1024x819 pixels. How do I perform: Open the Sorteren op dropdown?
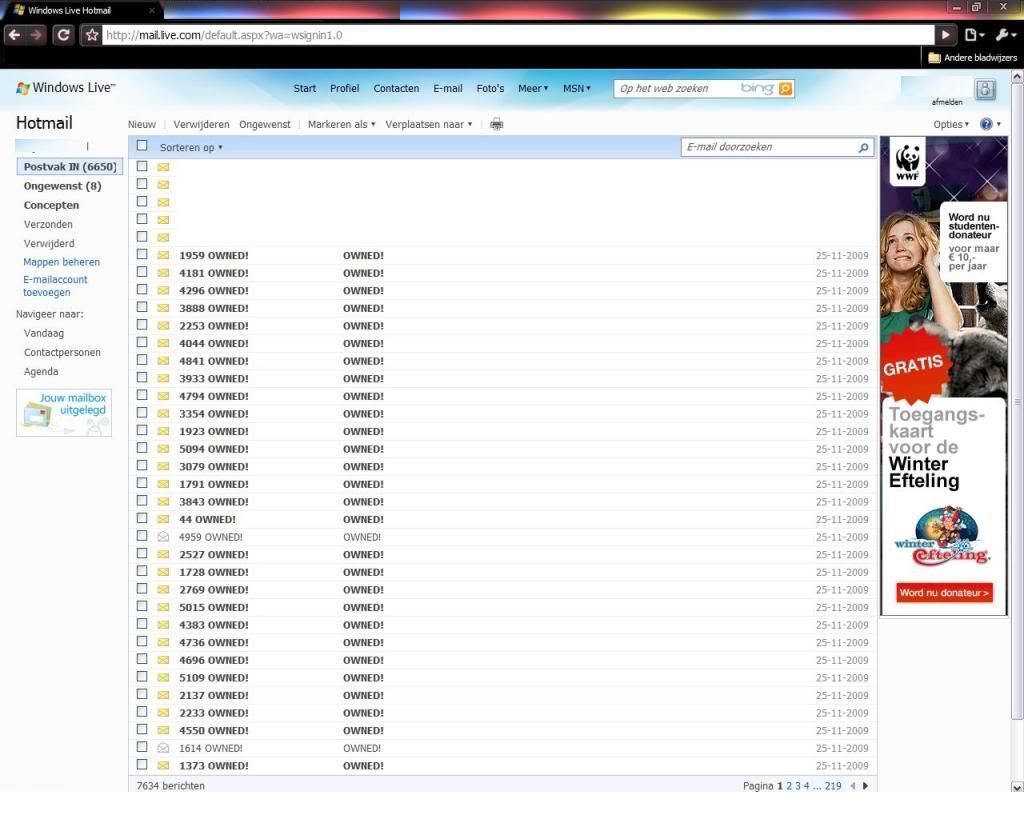191,148
